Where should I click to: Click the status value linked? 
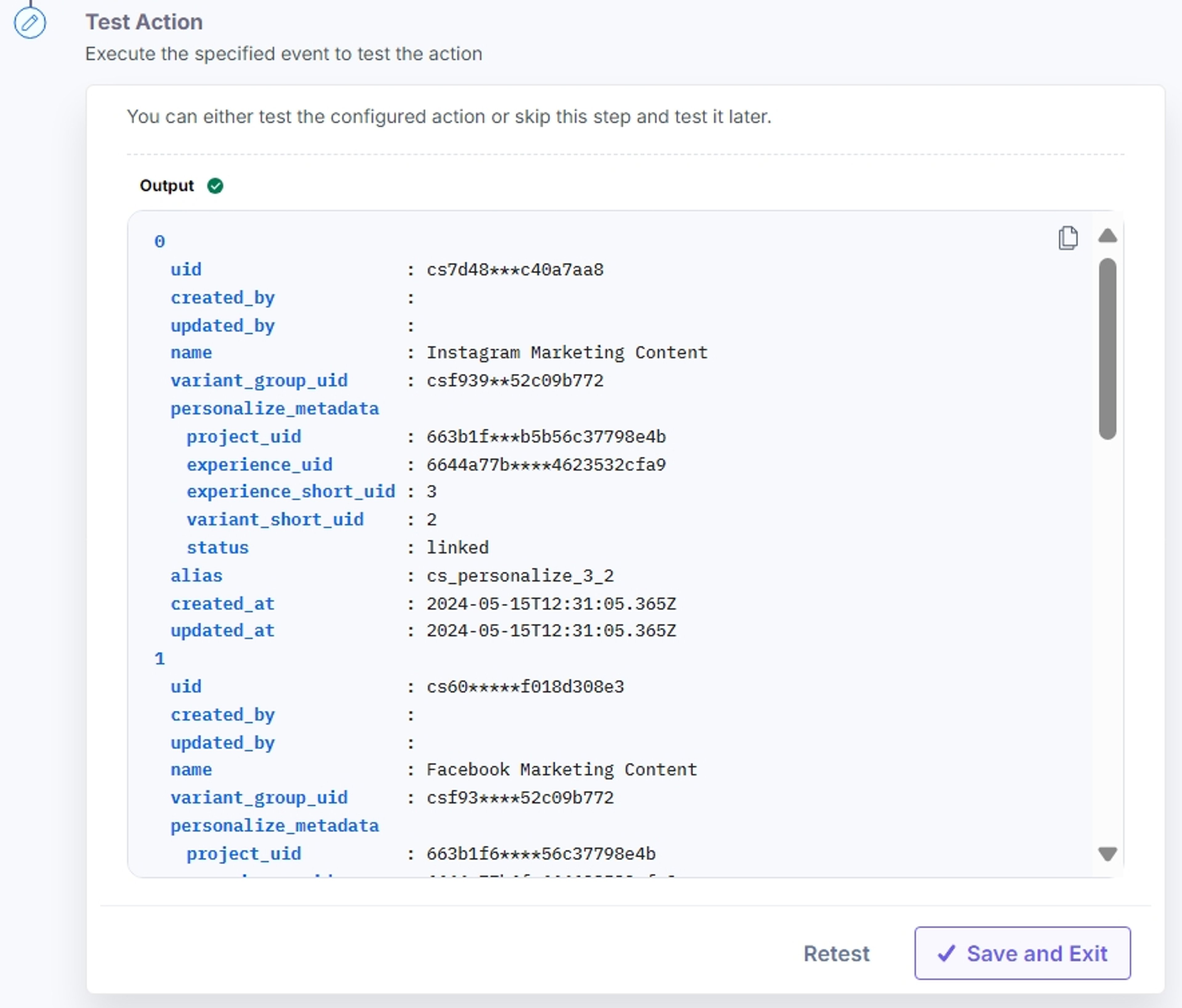coord(457,548)
